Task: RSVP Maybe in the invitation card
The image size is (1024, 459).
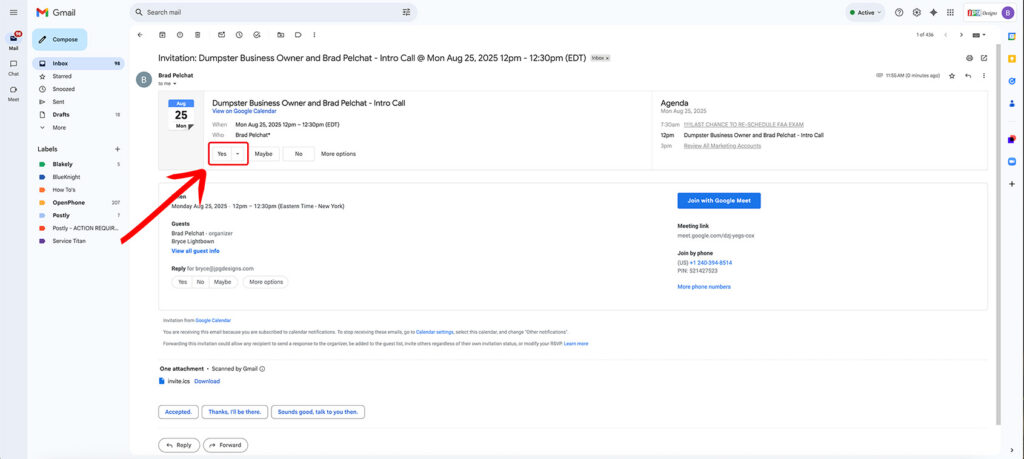Action: click(263, 154)
